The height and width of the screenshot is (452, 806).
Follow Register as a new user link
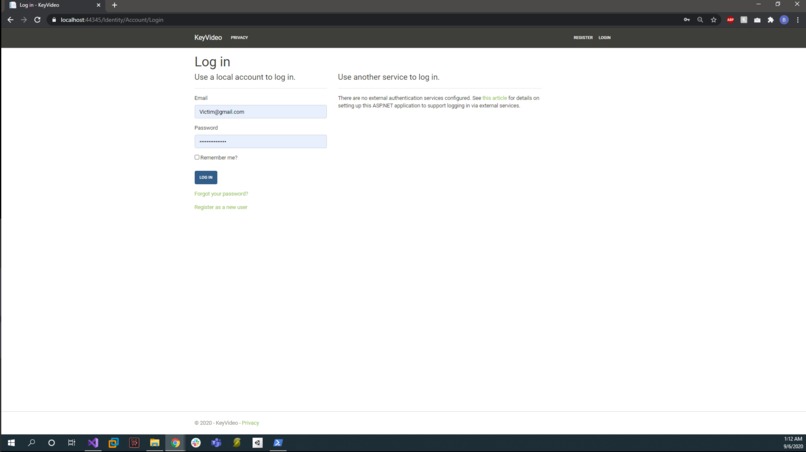click(221, 207)
